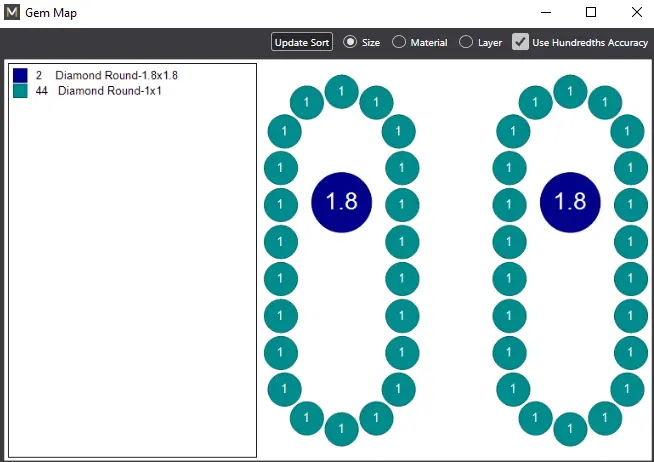Screen dimensions: 654x462
Task: Click the Update Sort button
Action: [x=302, y=42]
